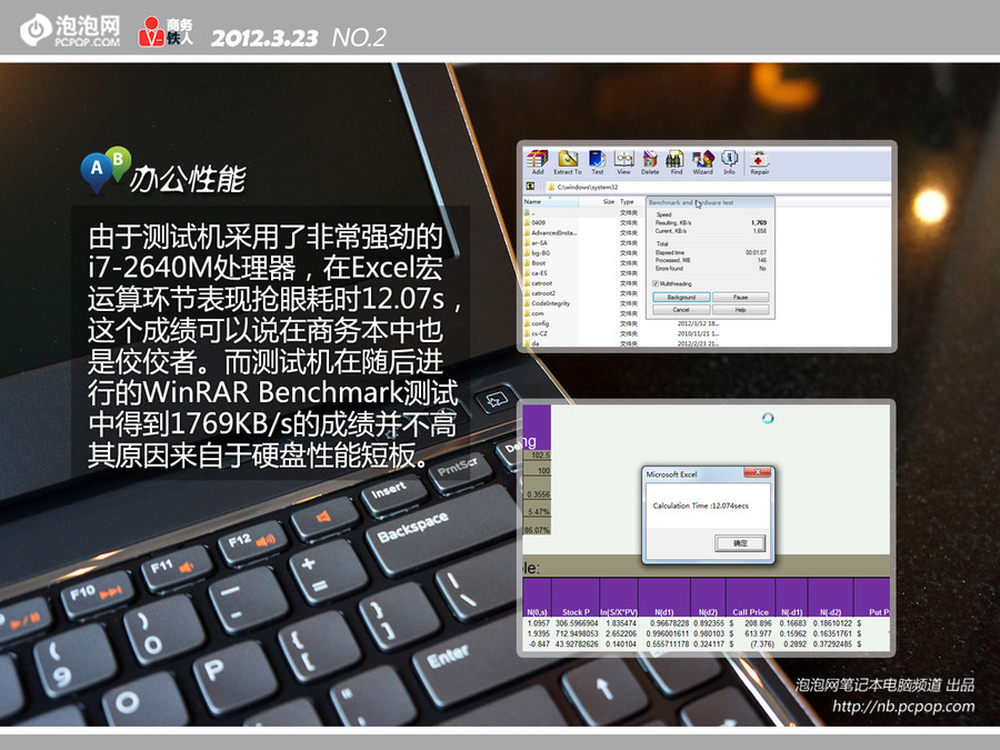Click the Resulting KB/s value 1,769
The width and height of the screenshot is (1000, 750).
pyautogui.click(x=758, y=223)
